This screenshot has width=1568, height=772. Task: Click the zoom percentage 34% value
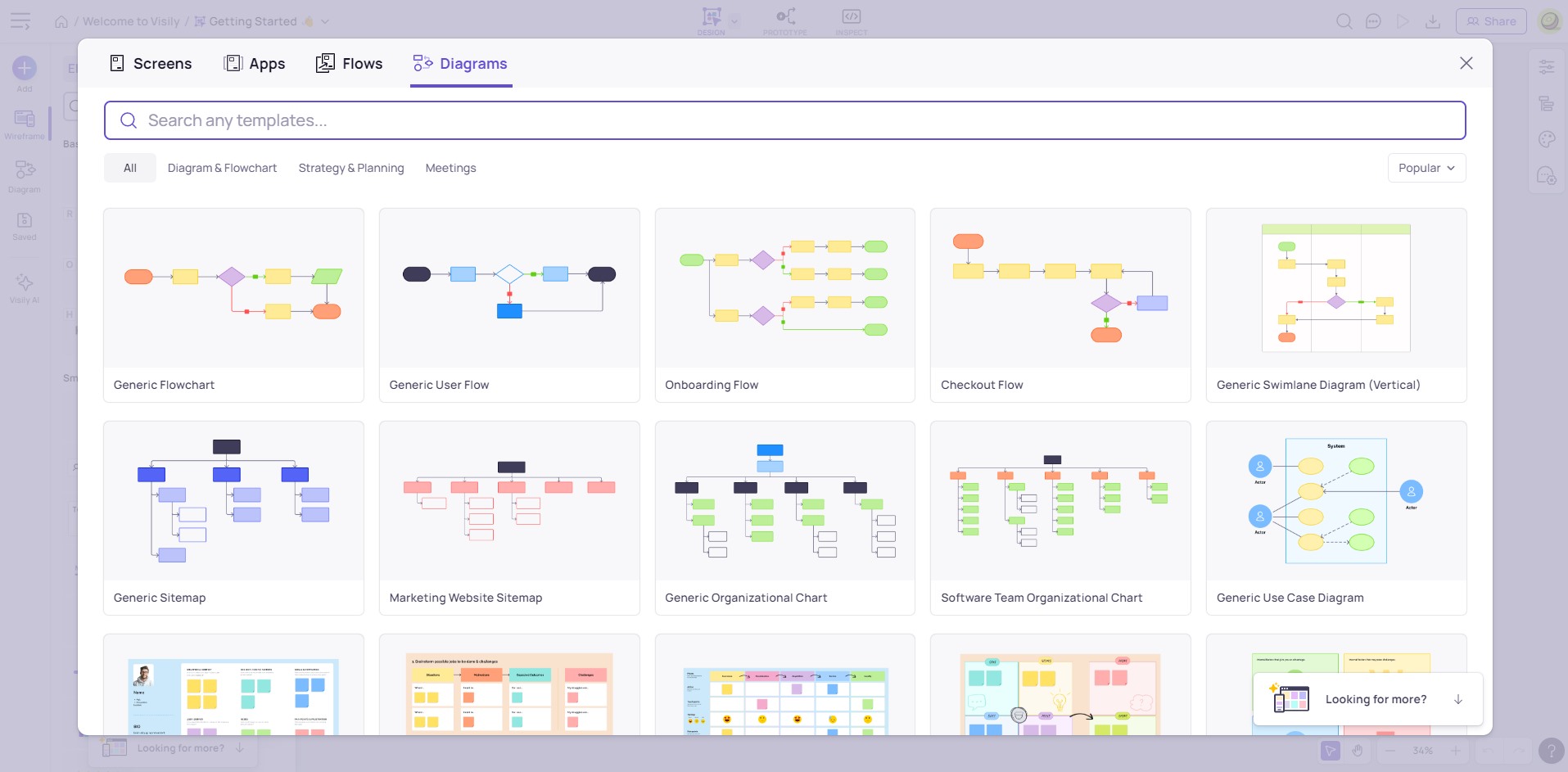pyautogui.click(x=1422, y=751)
